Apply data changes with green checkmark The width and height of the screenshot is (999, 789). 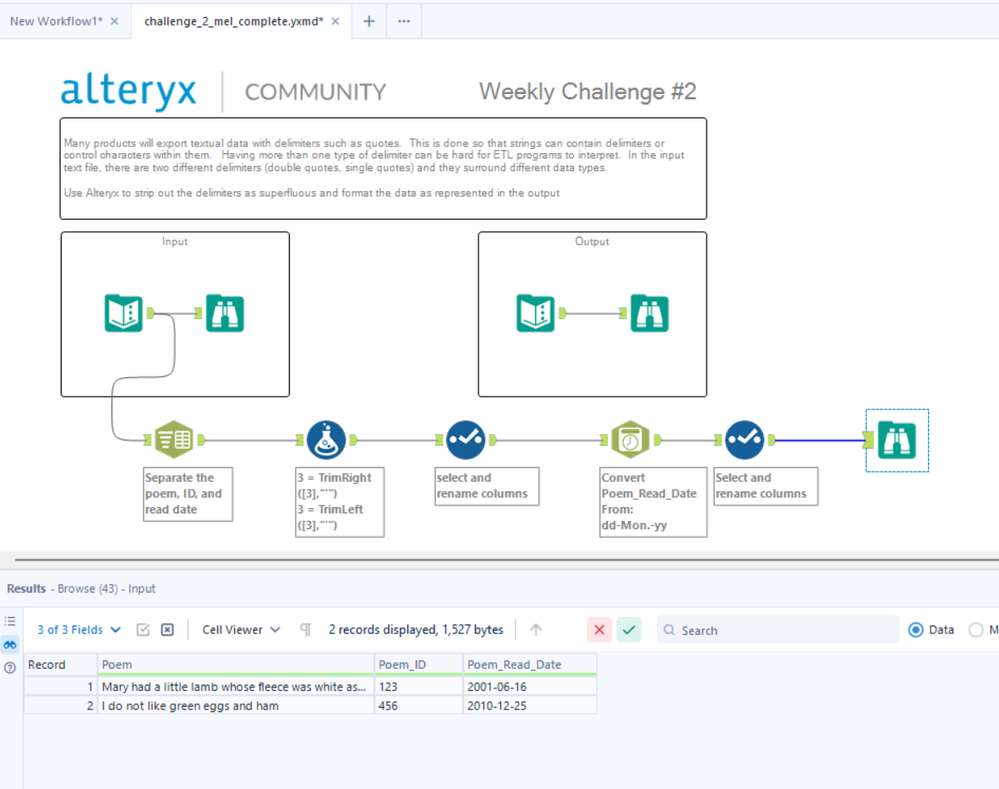click(629, 630)
